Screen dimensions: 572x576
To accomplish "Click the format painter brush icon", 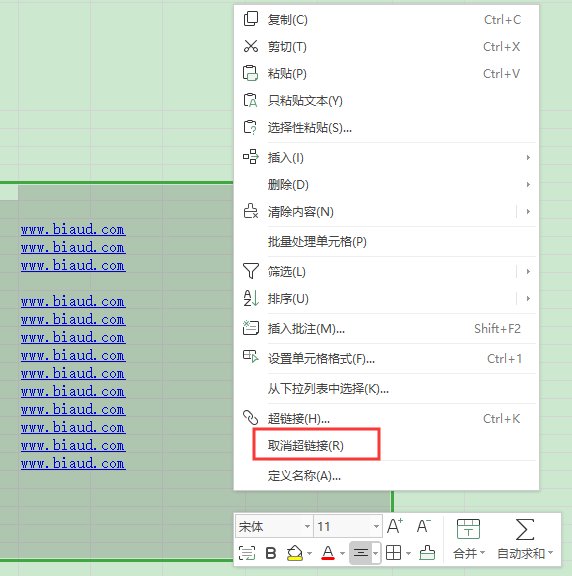I will click(427, 553).
